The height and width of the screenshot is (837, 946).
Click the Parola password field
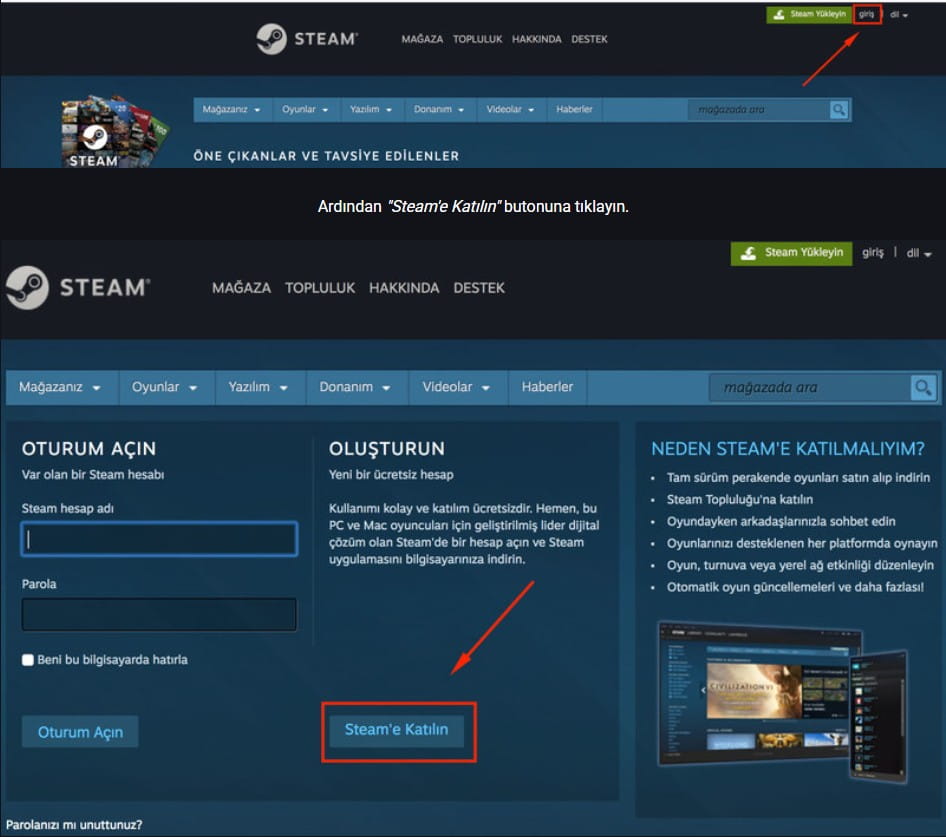click(x=159, y=614)
